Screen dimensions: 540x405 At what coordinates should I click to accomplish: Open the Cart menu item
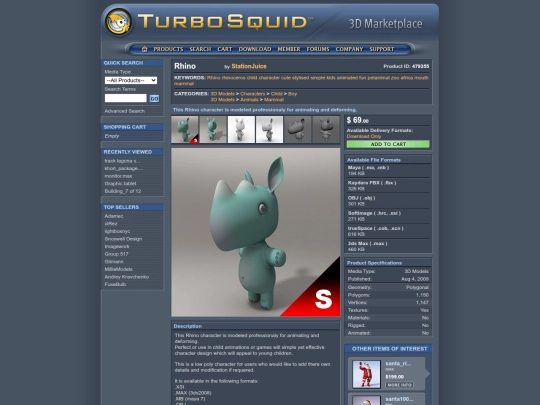coord(225,49)
